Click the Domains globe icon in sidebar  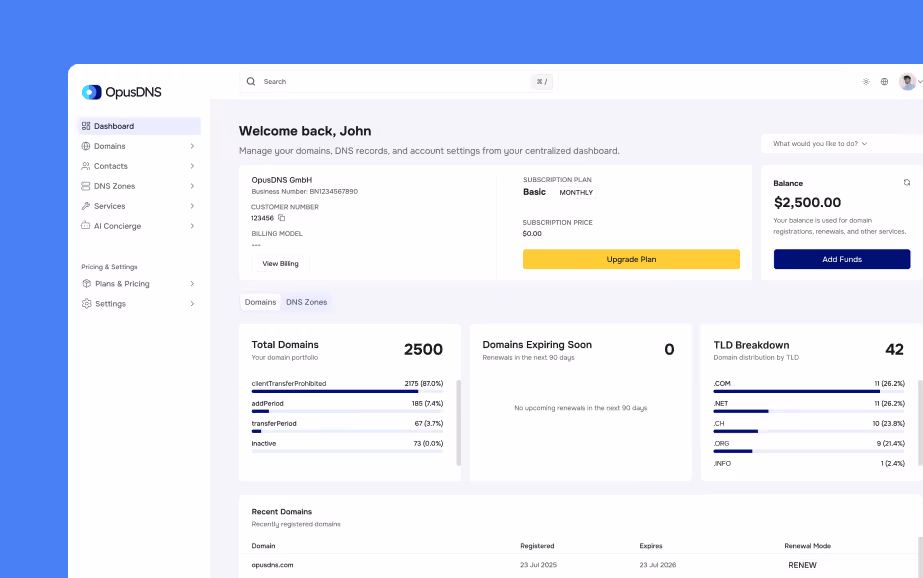86,146
